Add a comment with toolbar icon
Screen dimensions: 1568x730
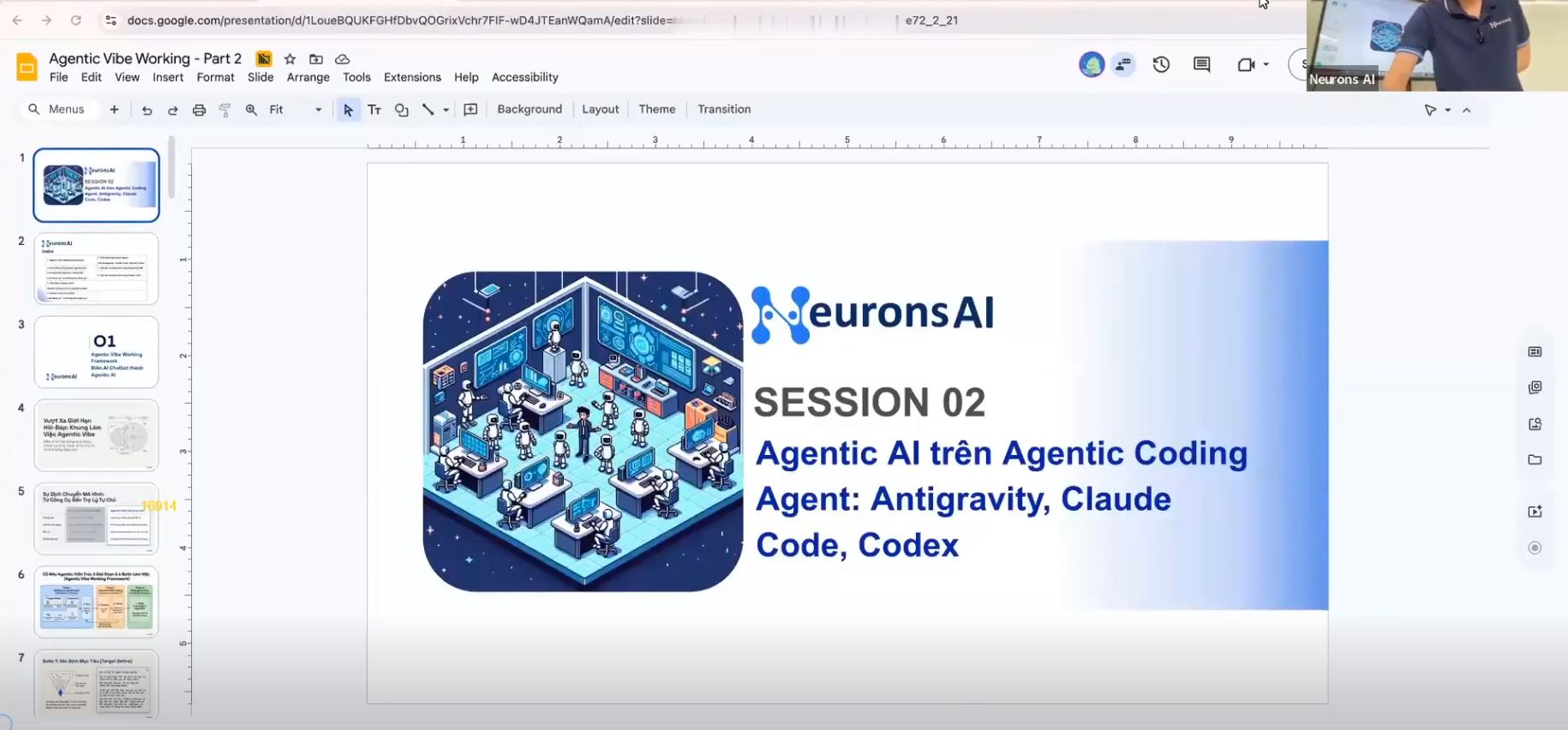tap(470, 110)
